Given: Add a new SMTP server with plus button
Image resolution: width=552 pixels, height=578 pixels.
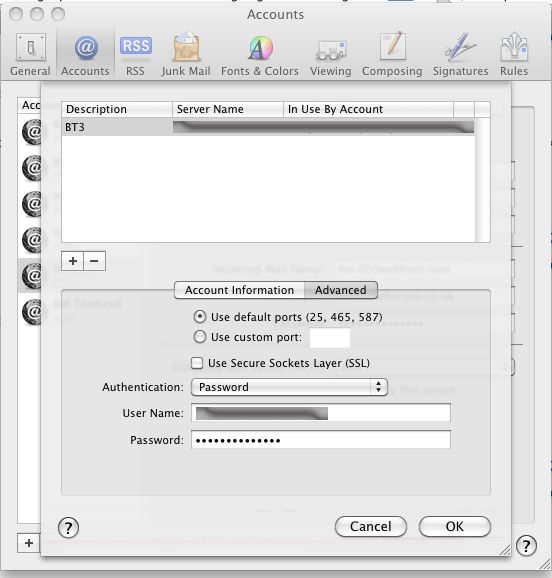Looking at the screenshot, I should pyautogui.click(x=73, y=261).
